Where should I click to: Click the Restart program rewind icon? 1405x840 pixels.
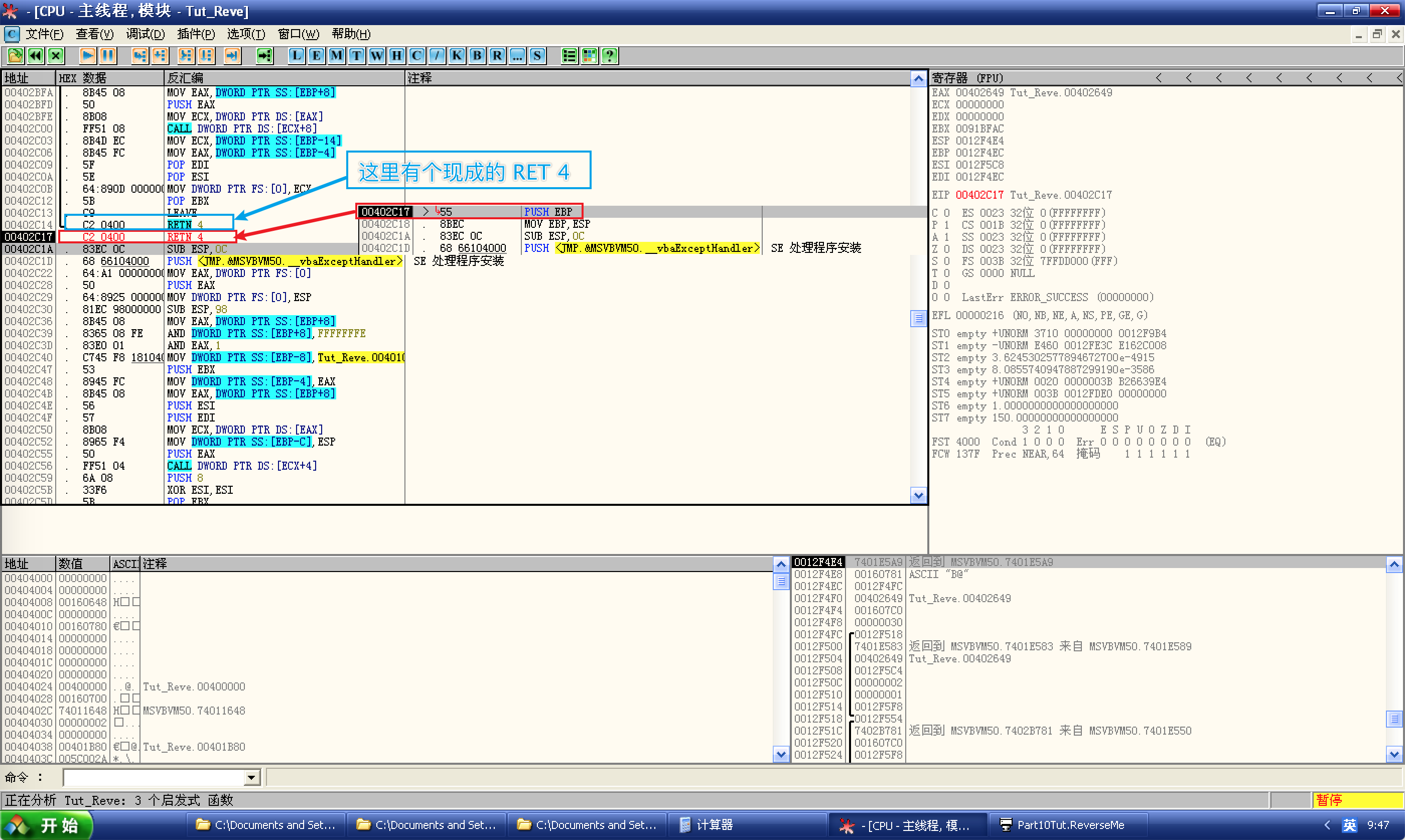36,56
